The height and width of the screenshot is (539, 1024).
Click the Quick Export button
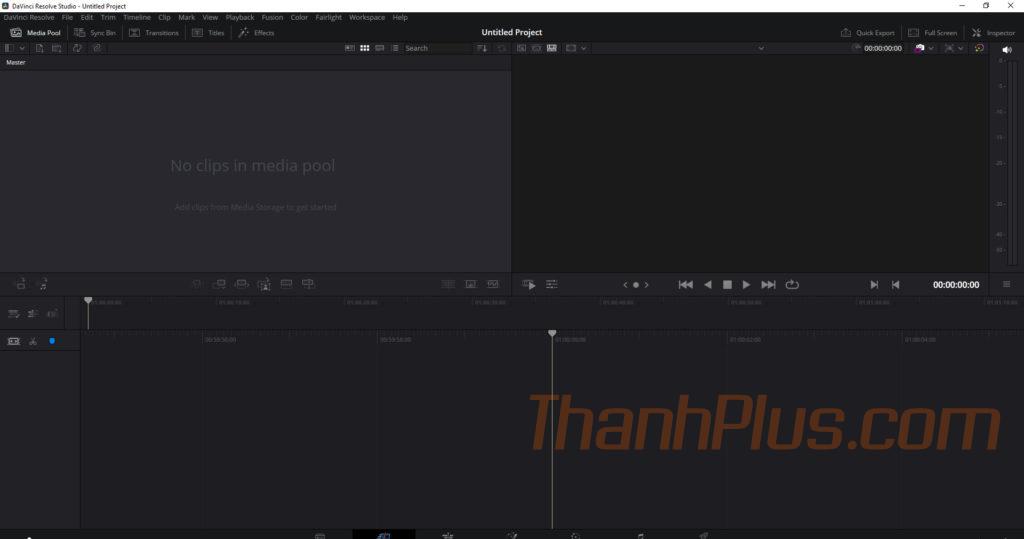868,33
